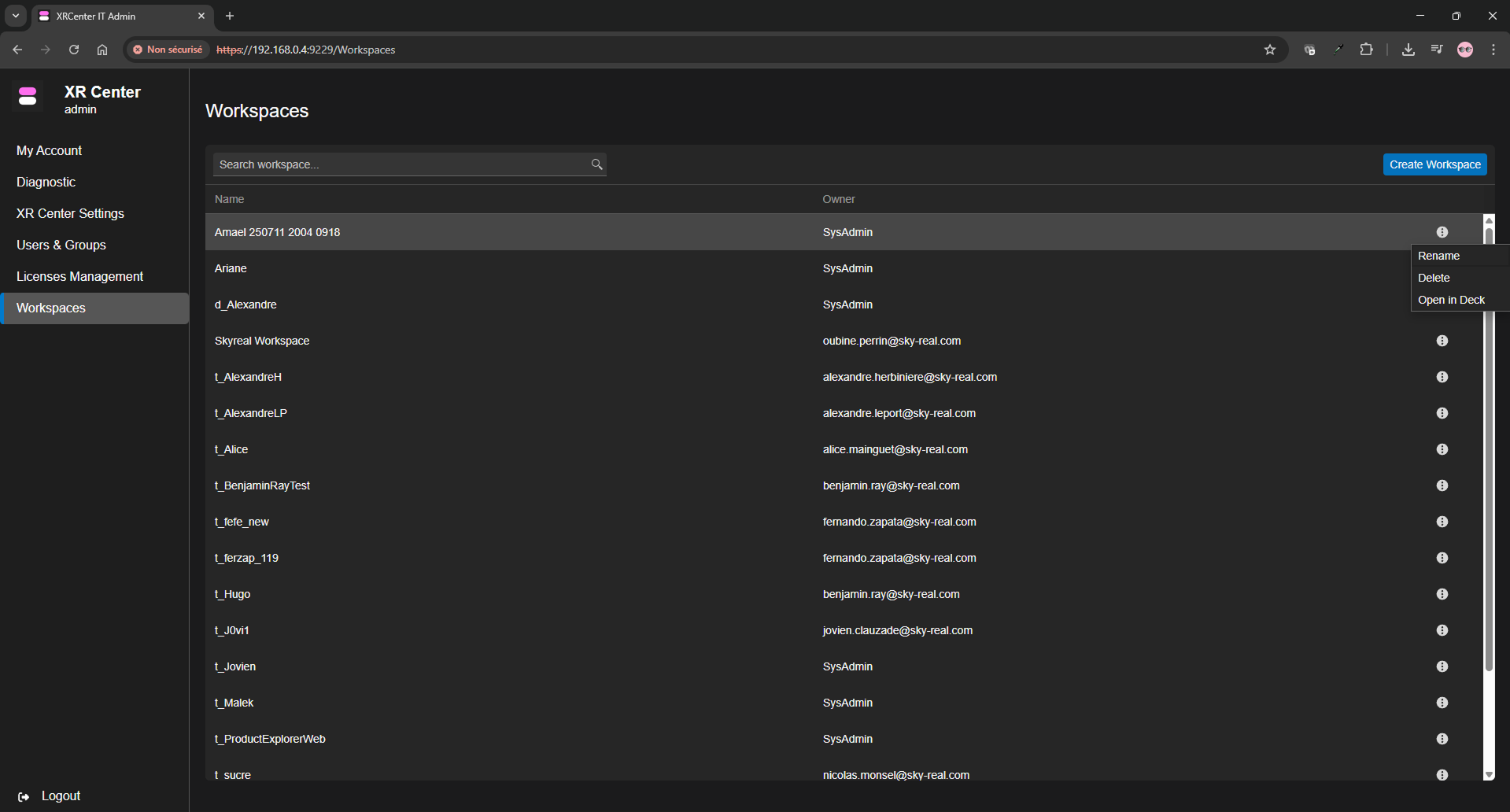This screenshot has height=812, width=1510.
Task: Click the Create Workspace button
Action: (1434, 164)
